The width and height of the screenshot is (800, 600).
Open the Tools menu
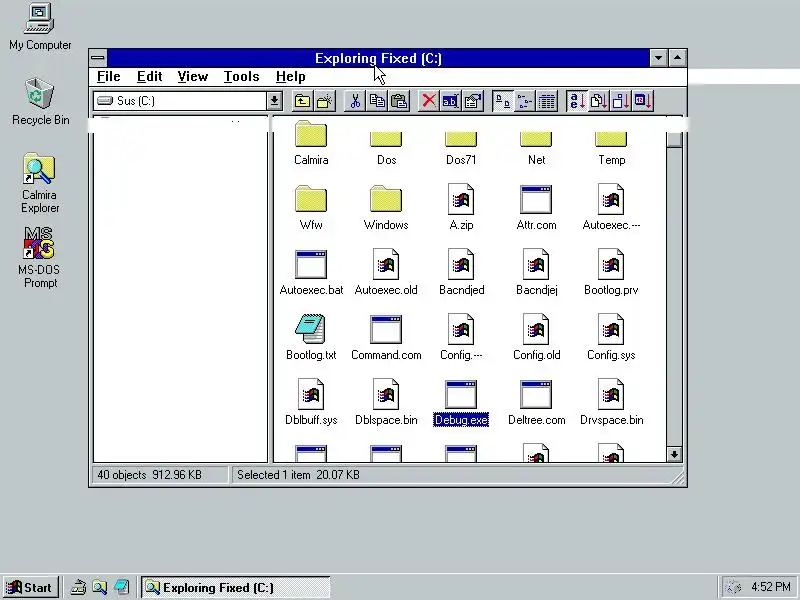pyautogui.click(x=241, y=77)
